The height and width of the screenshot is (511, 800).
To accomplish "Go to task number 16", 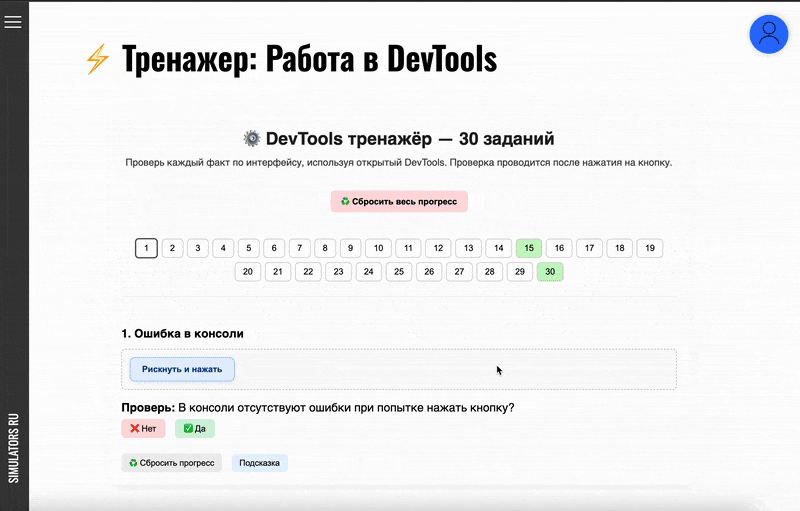I will 559,248.
